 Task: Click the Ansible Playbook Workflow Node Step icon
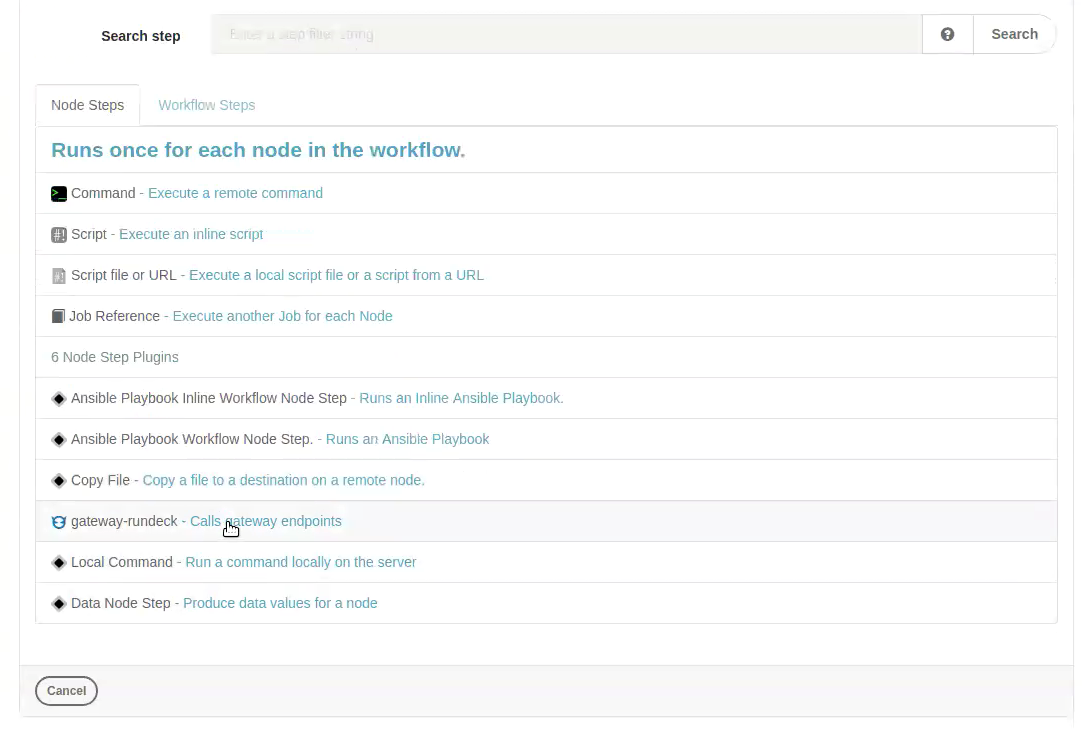[x=59, y=439]
